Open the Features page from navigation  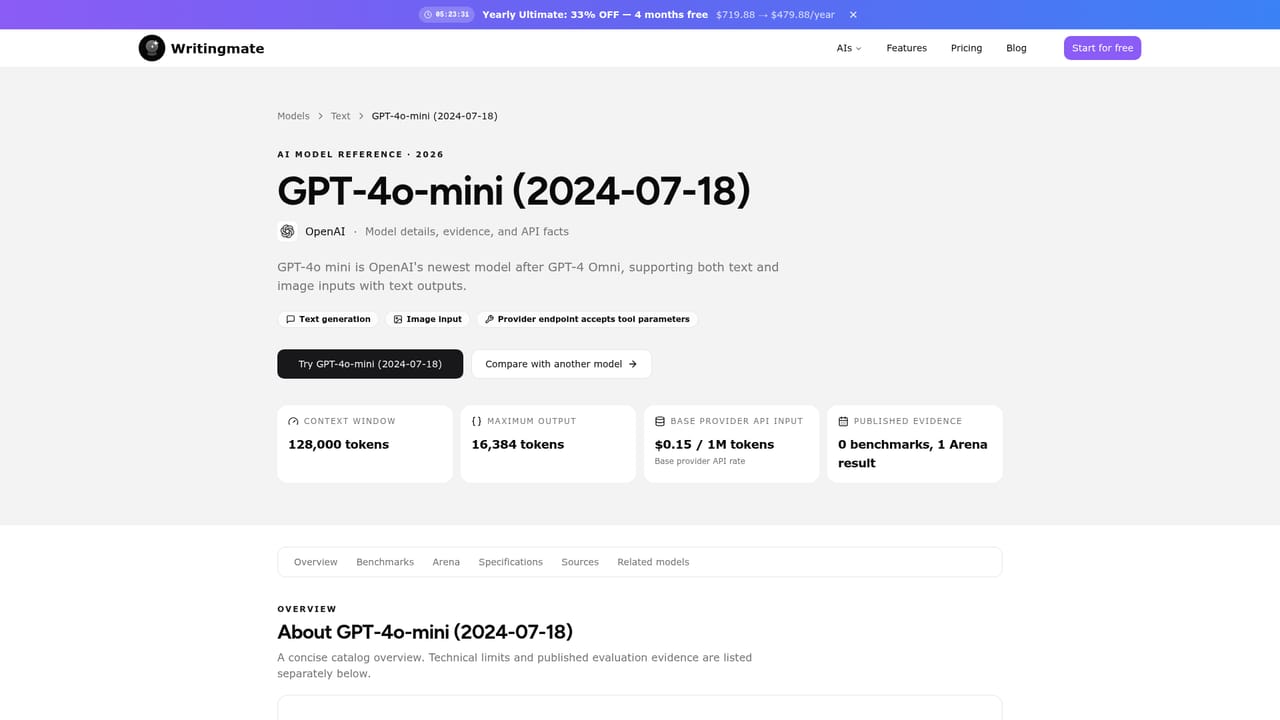(x=906, y=48)
